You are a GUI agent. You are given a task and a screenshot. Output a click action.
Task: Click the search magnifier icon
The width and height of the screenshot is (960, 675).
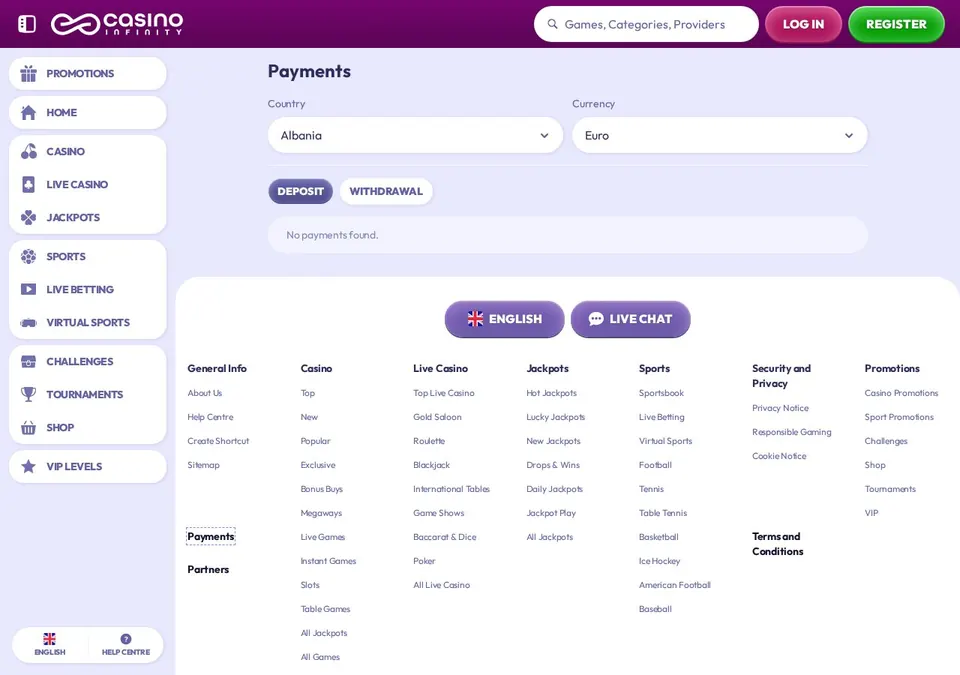pyautogui.click(x=552, y=24)
